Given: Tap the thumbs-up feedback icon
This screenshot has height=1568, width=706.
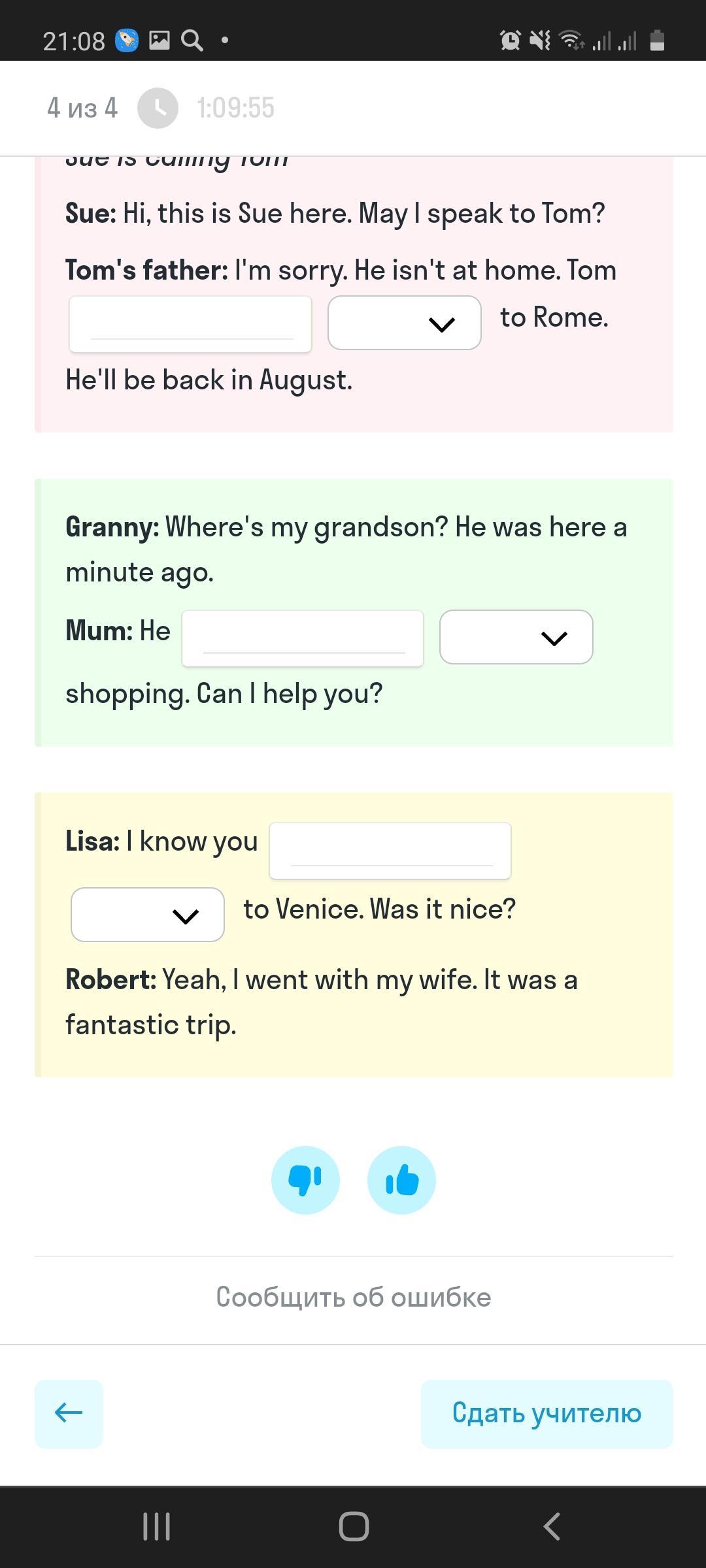Looking at the screenshot, I should pyautogui.click(x=401, y=1180).
